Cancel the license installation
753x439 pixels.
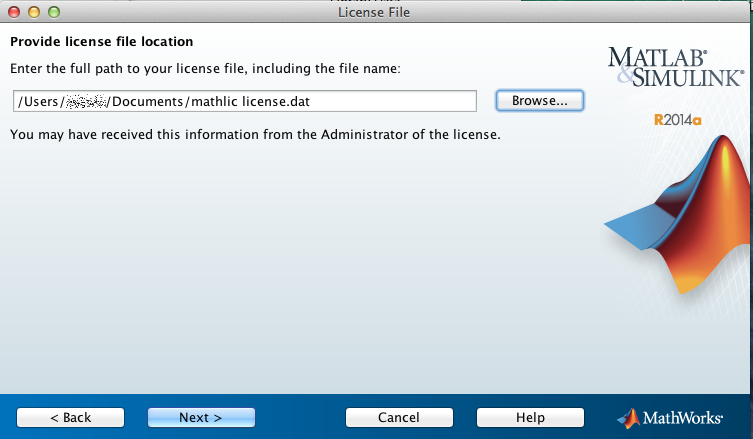[x=399, y=417]
